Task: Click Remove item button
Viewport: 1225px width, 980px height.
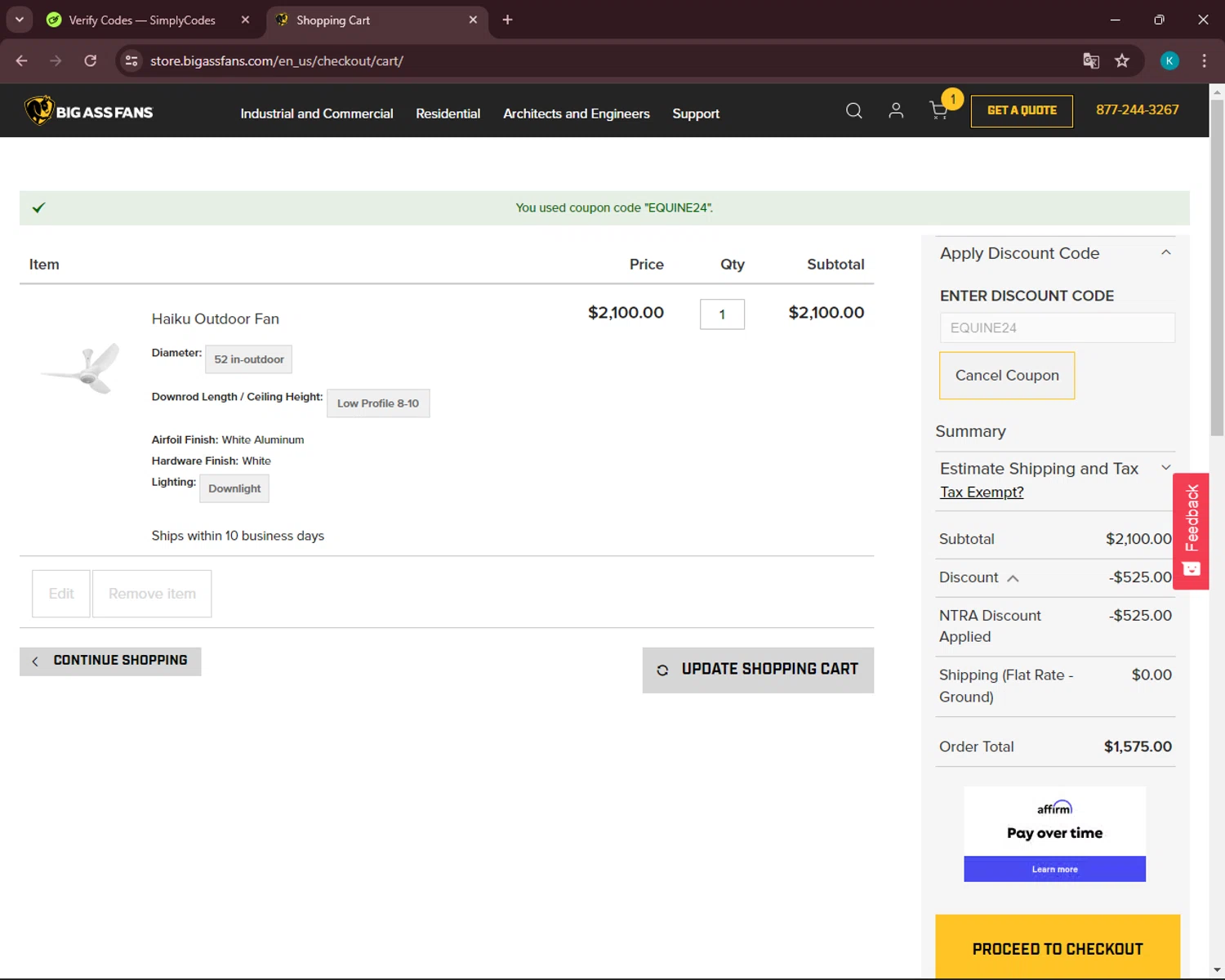Action: [152, 594]
